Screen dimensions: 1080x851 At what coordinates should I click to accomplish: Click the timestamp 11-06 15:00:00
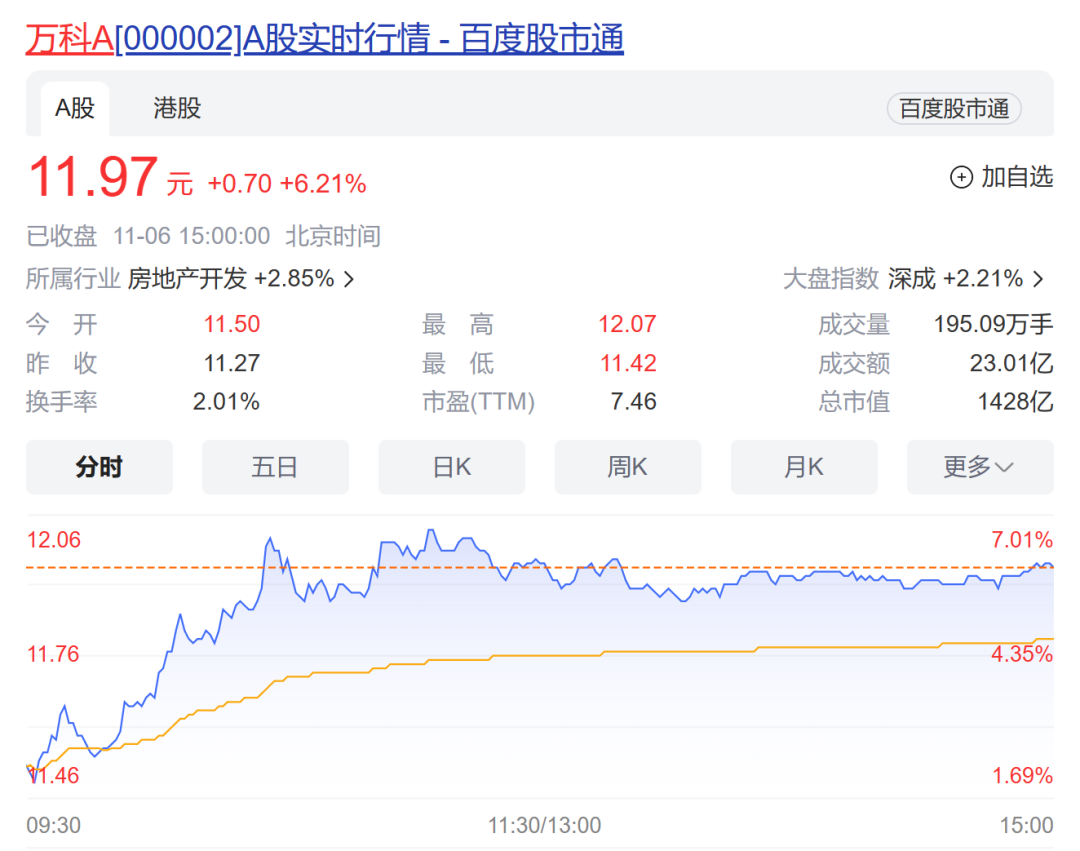(191, 236)
